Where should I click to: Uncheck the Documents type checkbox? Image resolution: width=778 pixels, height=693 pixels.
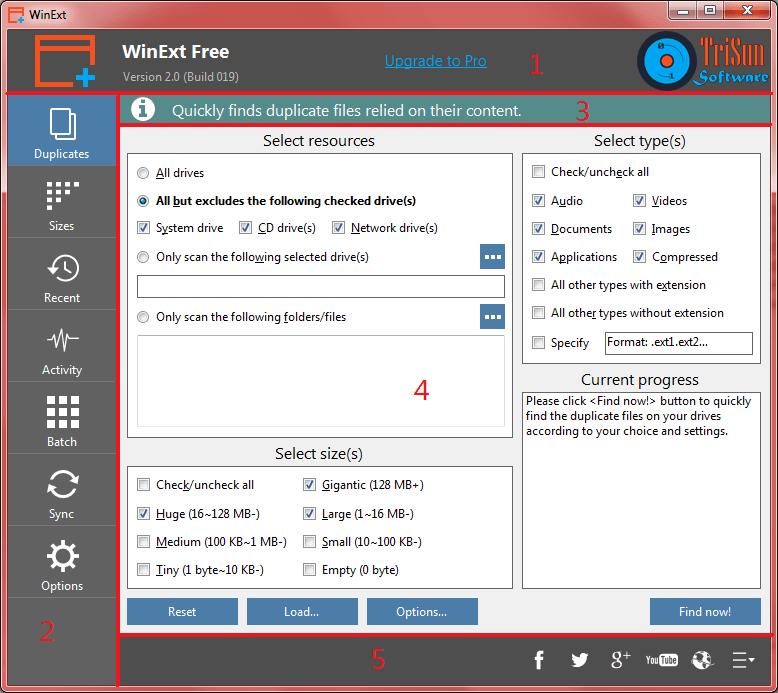tap(538, 229)
